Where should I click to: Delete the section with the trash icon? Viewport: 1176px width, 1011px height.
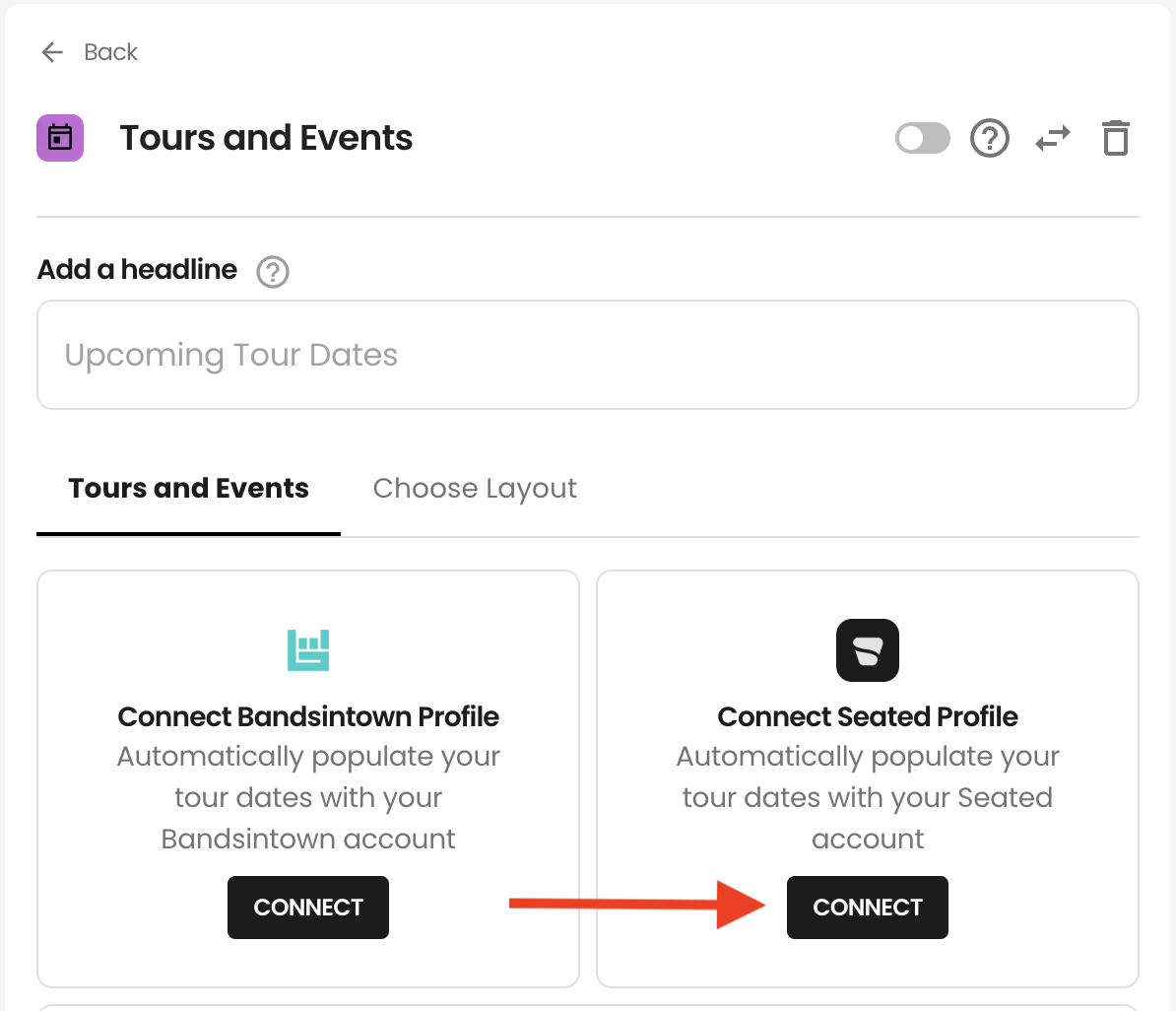(1115, 138)
